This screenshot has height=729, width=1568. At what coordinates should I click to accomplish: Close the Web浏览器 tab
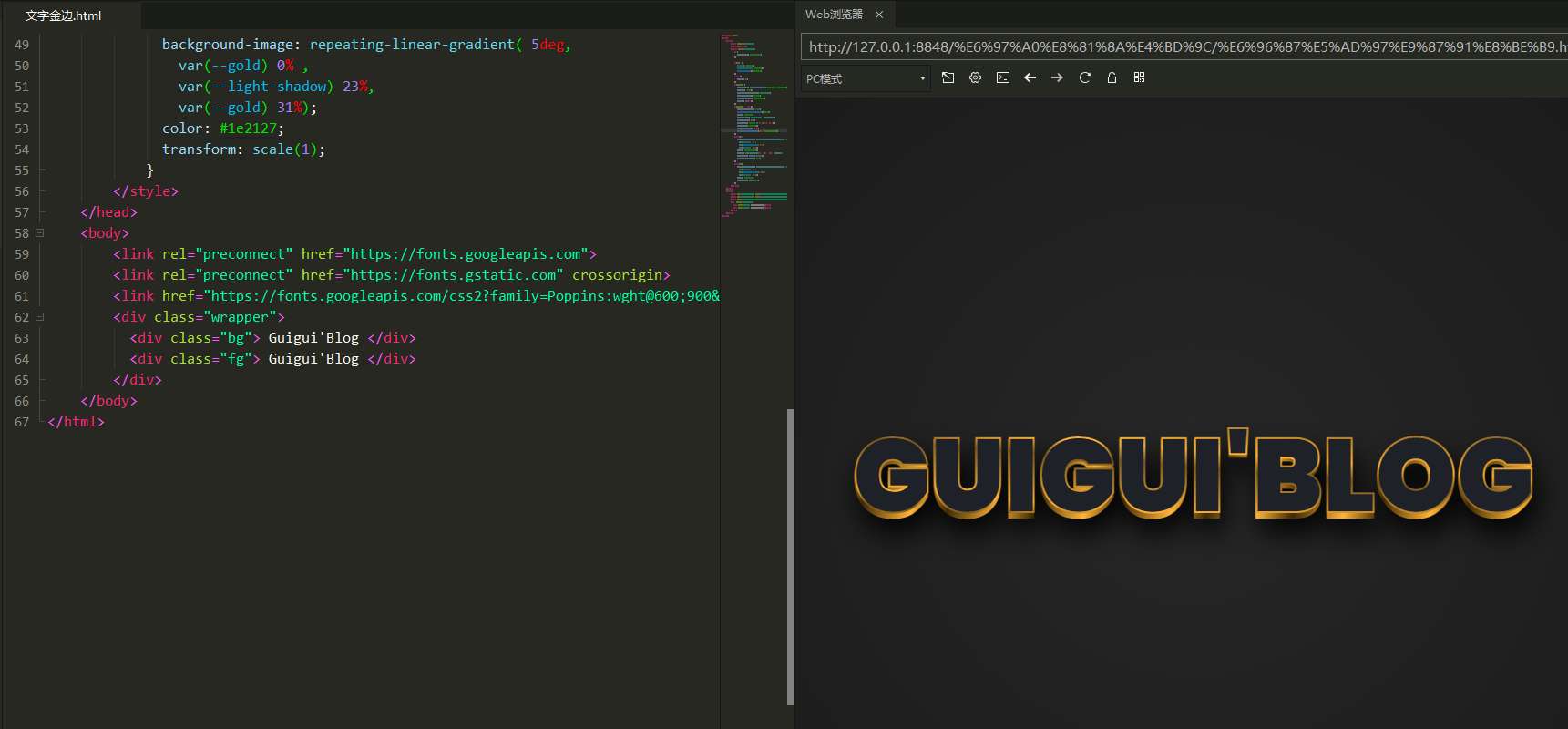point(879,15)
